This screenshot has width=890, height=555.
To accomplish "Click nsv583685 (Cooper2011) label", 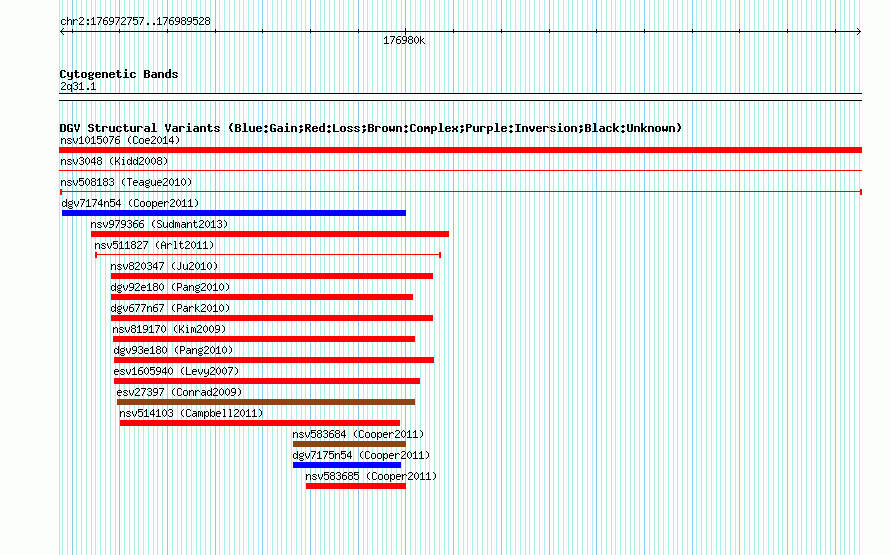I will (371, 476).
